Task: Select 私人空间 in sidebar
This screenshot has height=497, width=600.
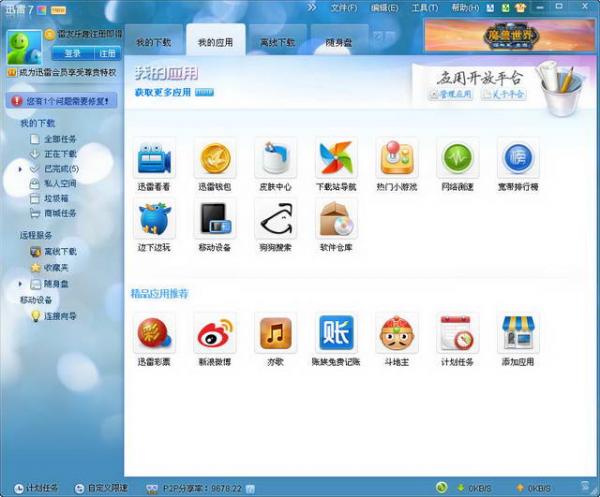Action: [x=54, y=184]
